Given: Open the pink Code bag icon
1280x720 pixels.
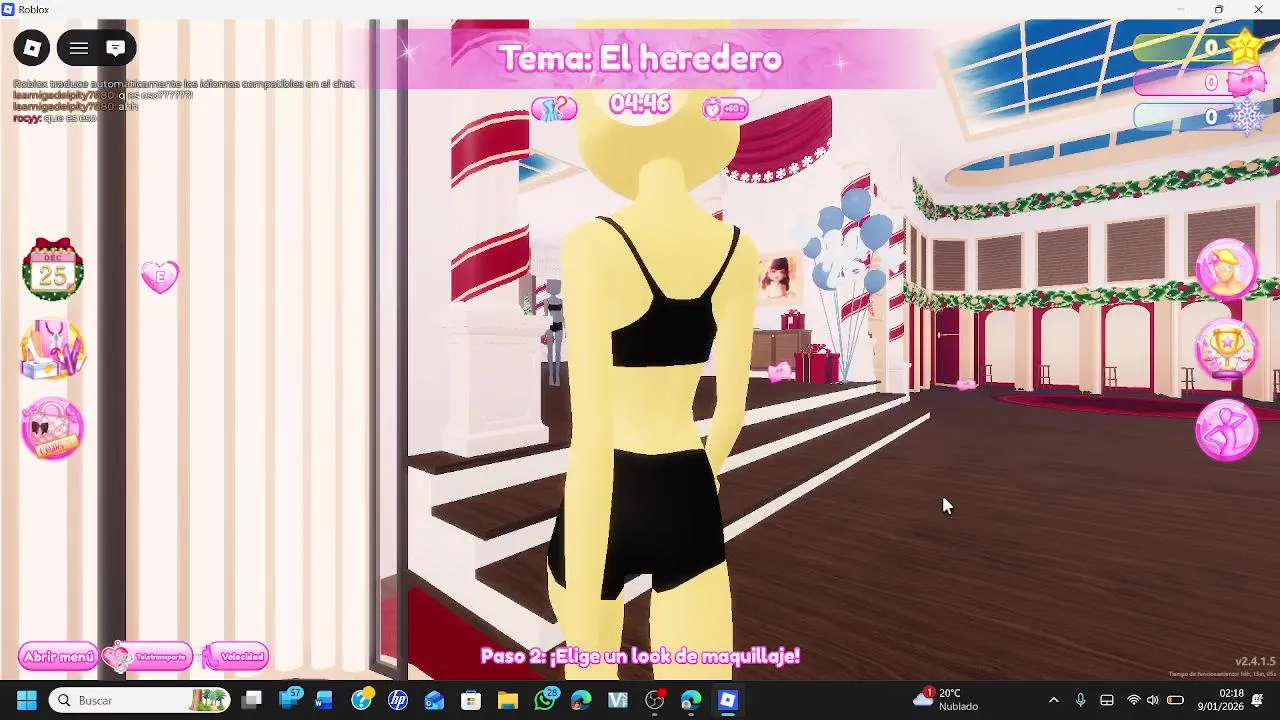Looking at the screenshot, I should [x=52, y=428].
